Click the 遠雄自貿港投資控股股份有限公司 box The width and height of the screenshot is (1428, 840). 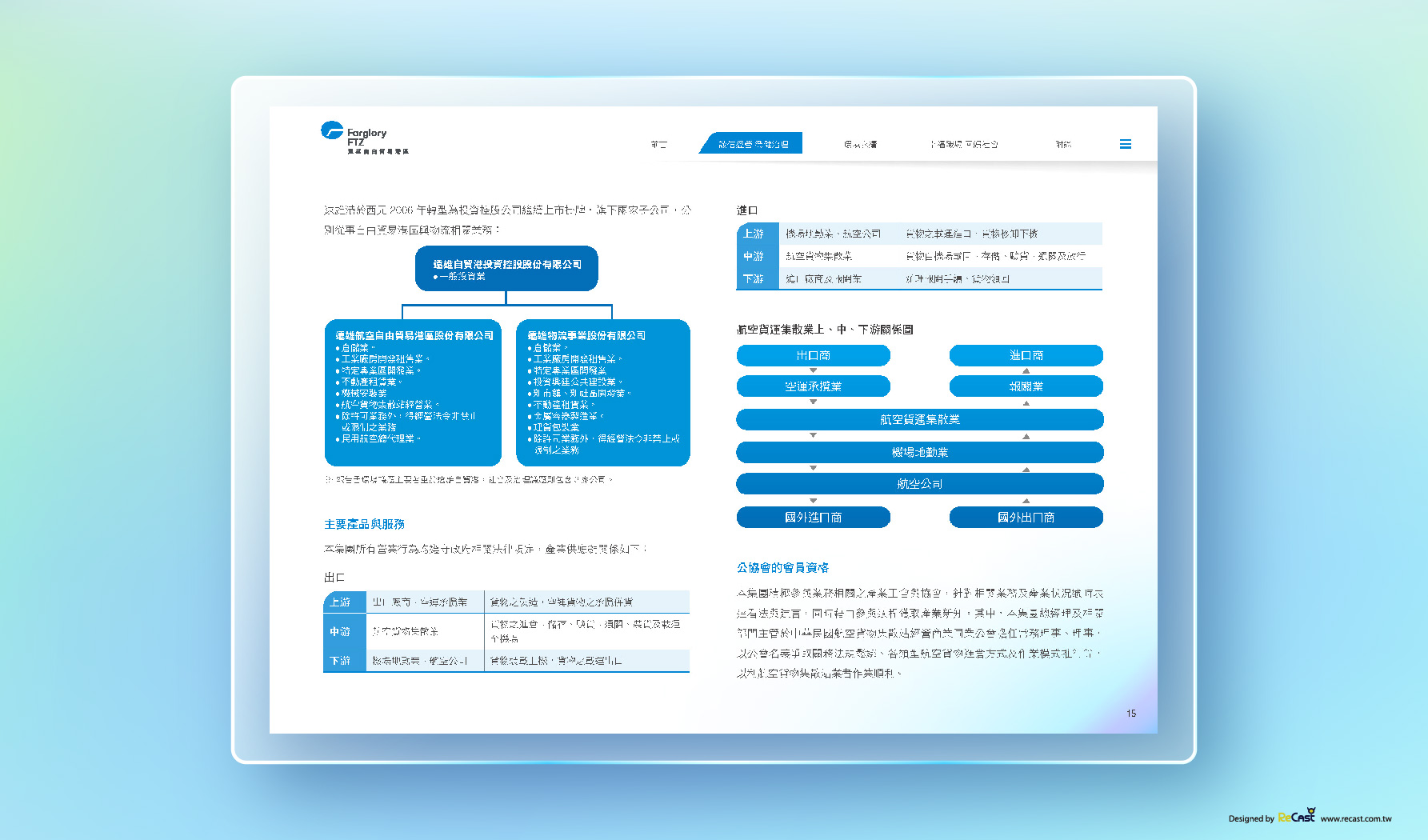[506, 268]
